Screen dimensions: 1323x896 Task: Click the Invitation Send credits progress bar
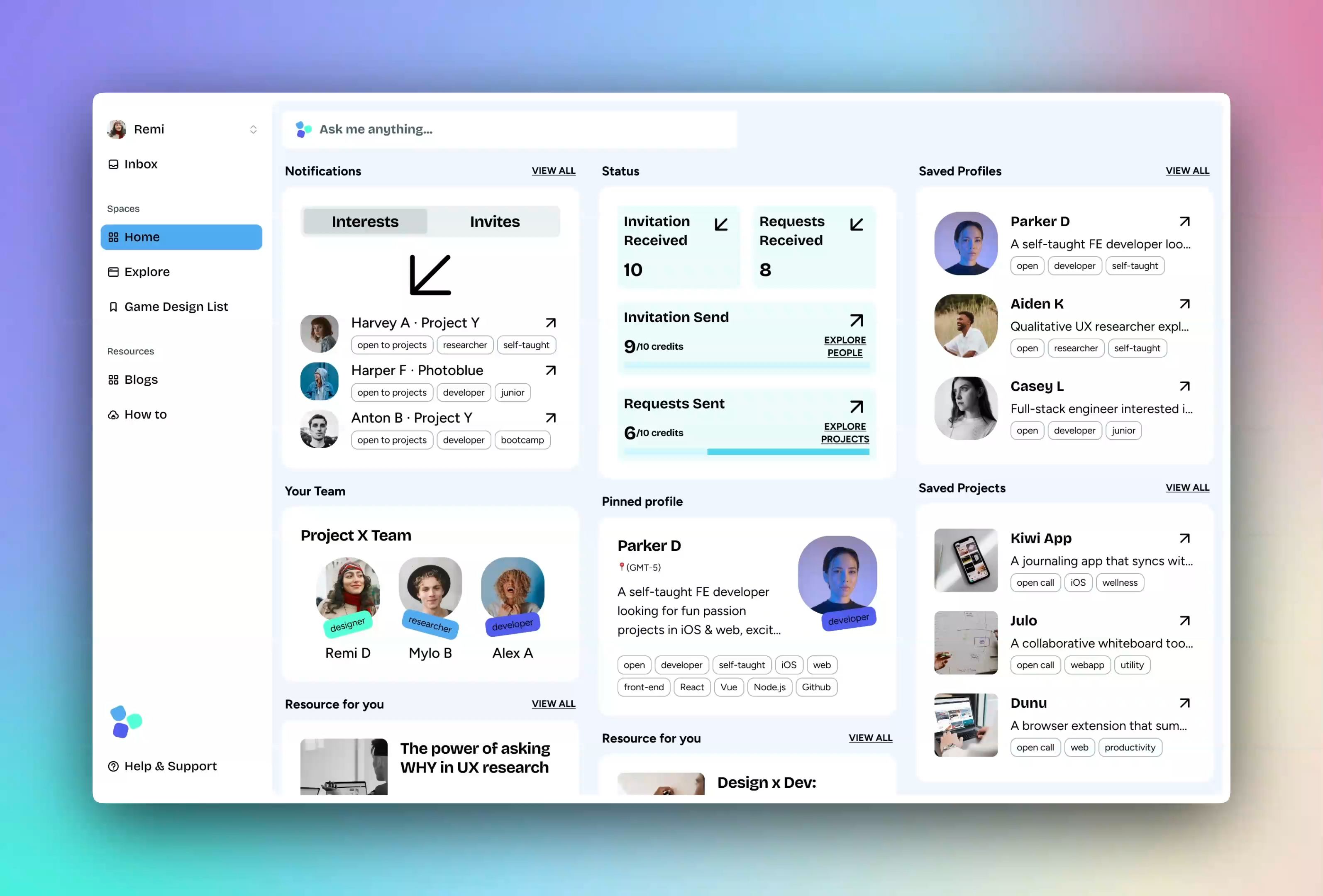[x=746, y=366]
